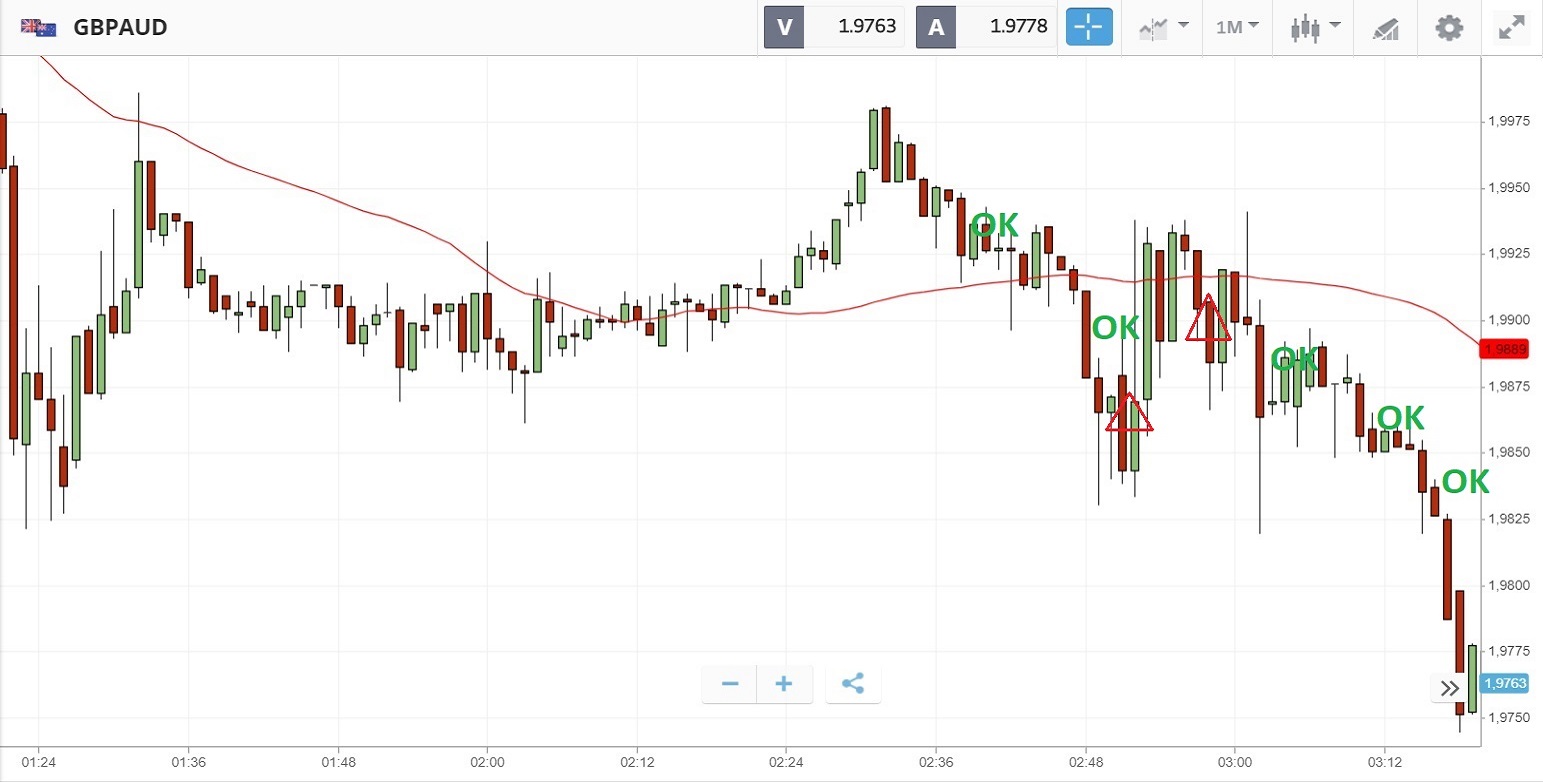Click the red 1.9889 moving average label
Screen dimensions: 1543x782
click(x=1505, y=349)
